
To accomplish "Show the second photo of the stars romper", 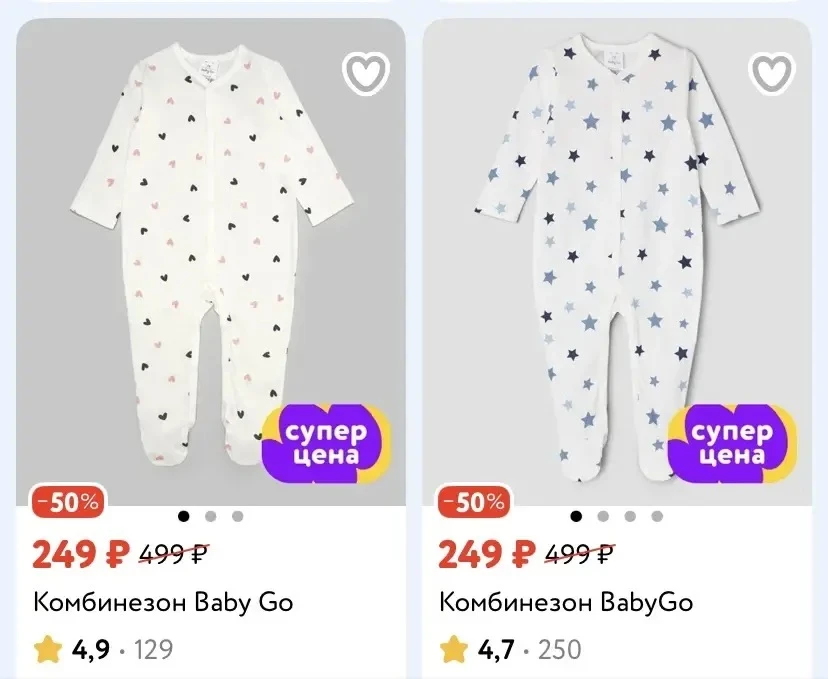I will (603, 516).
